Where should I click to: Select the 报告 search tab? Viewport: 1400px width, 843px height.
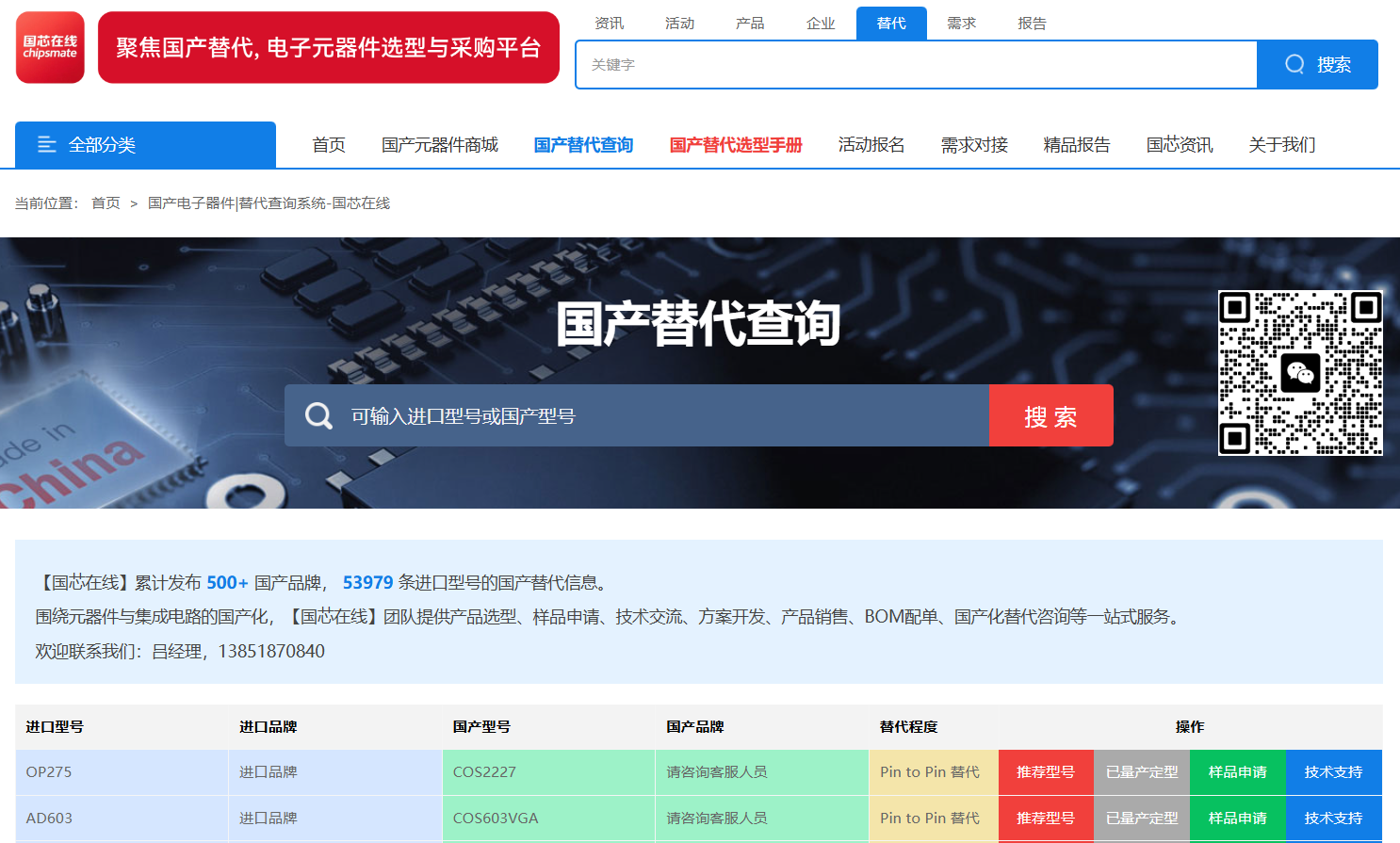click(1032, 23)
